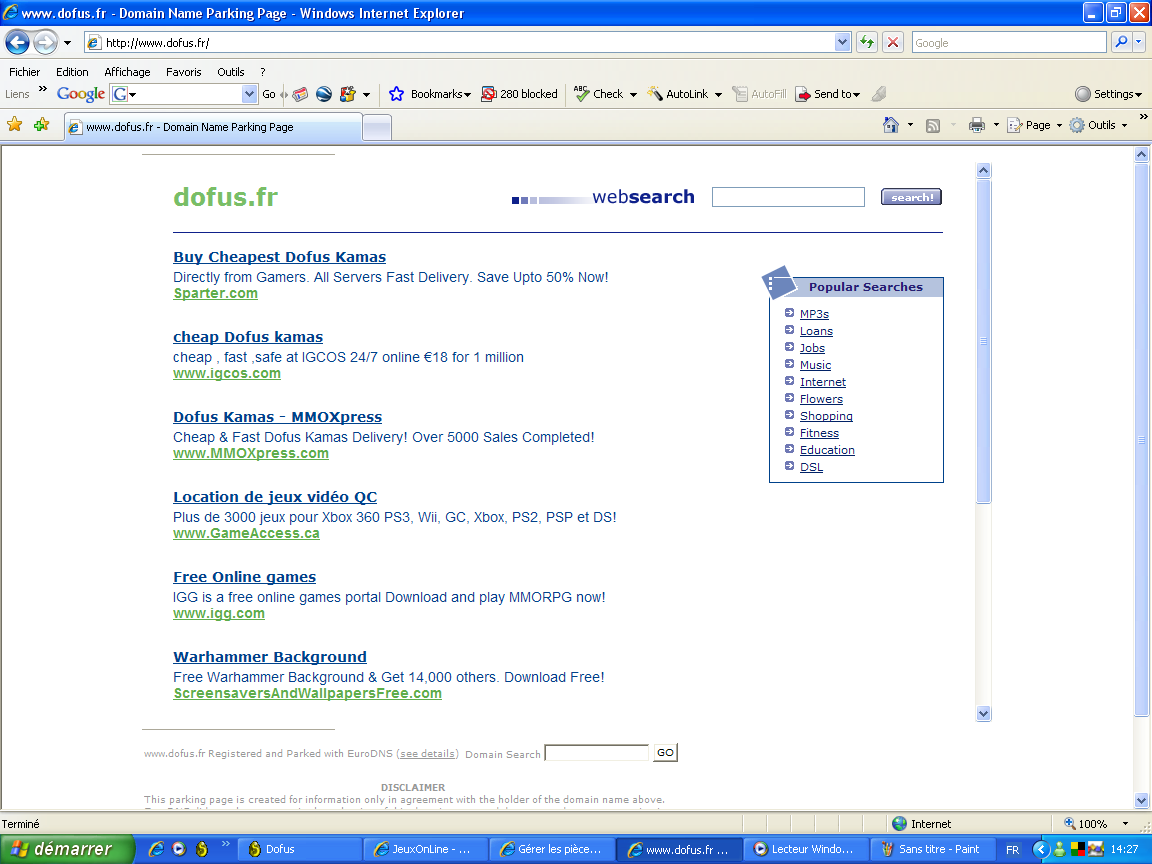The height and width of the screenshot is (864, 1152).
Task: Open dropdown arrow next to Check
Action: coord(633,95)
